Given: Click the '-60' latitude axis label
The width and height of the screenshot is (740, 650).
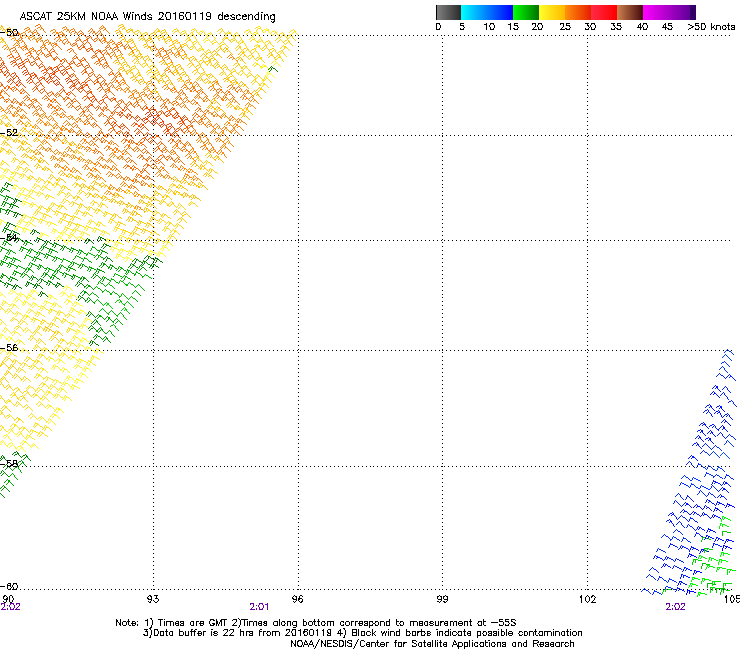Looking at the screenshot, I should (x=9, y=586).
